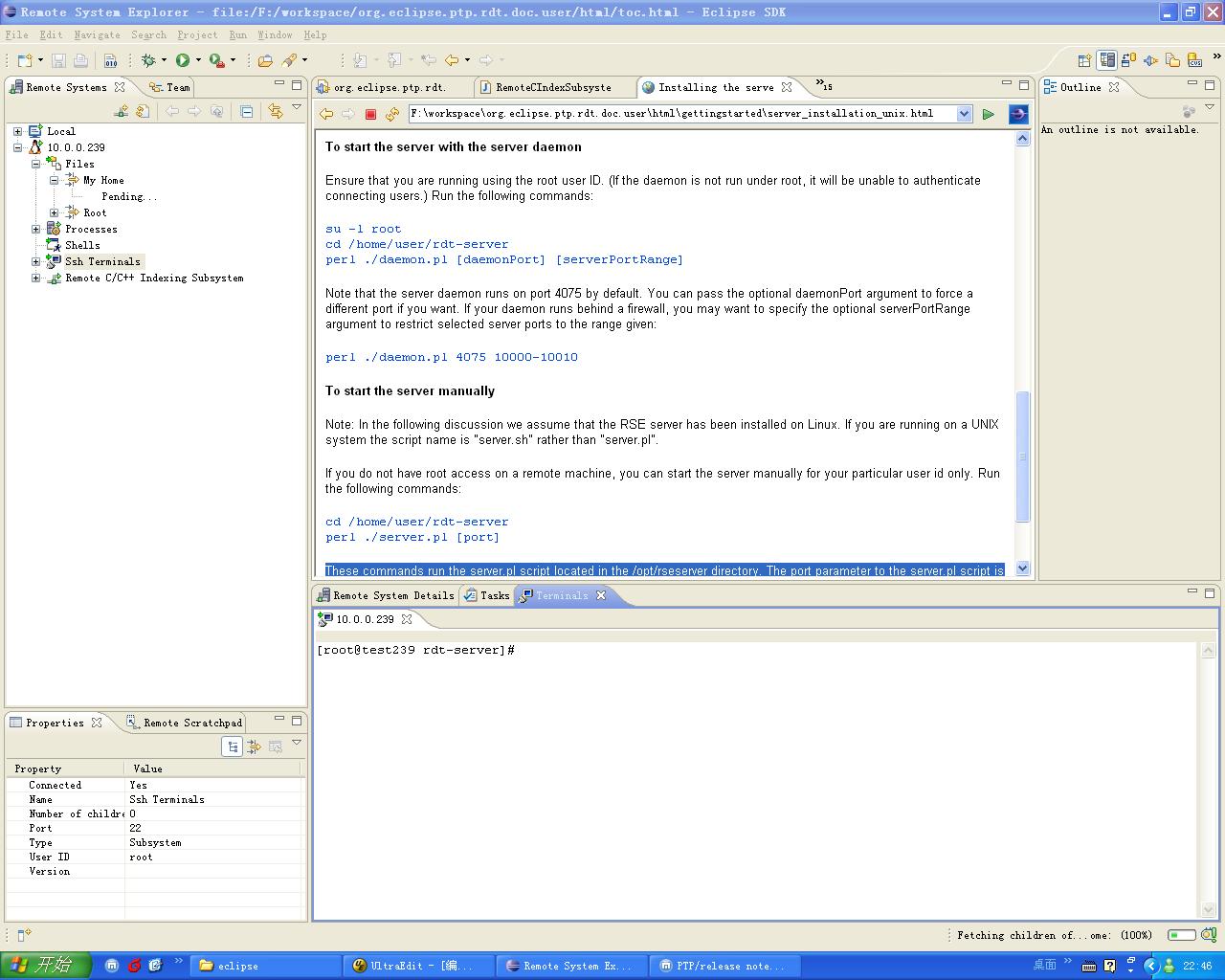Click the browser vertical scrollbar thumb
The height and width of the screenshot is (980, 1225).
click(1022, 457)
